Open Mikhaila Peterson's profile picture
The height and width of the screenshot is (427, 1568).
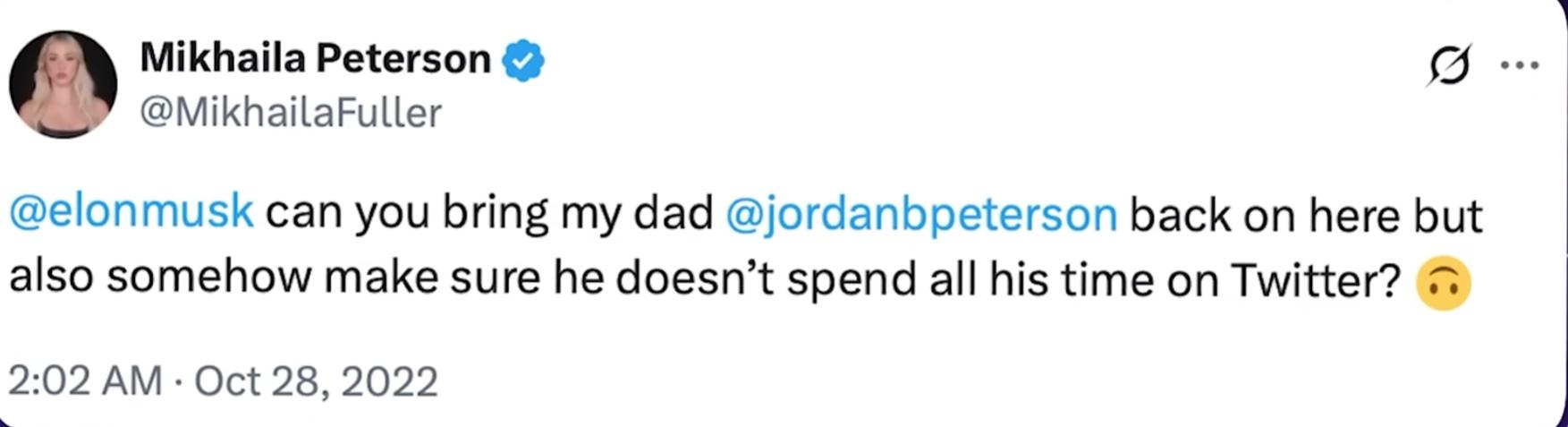tap(63, 84)
